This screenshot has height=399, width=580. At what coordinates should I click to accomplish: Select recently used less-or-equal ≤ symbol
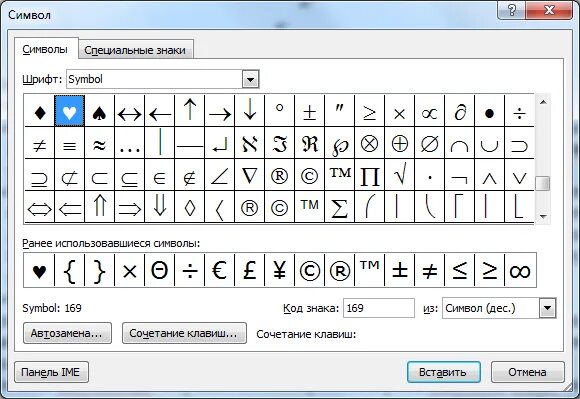(x=459, y=270)
